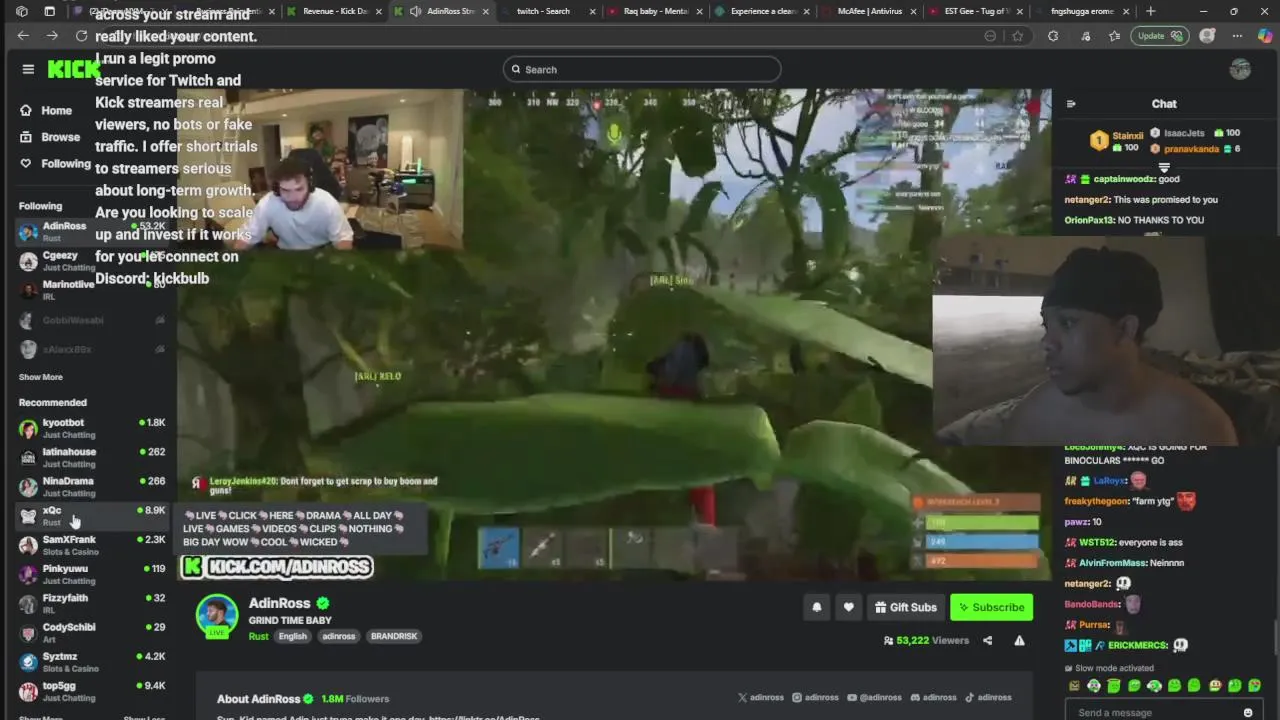Open Cgeezy channel in Following list
1280x720 pixels.
[92, 261]
